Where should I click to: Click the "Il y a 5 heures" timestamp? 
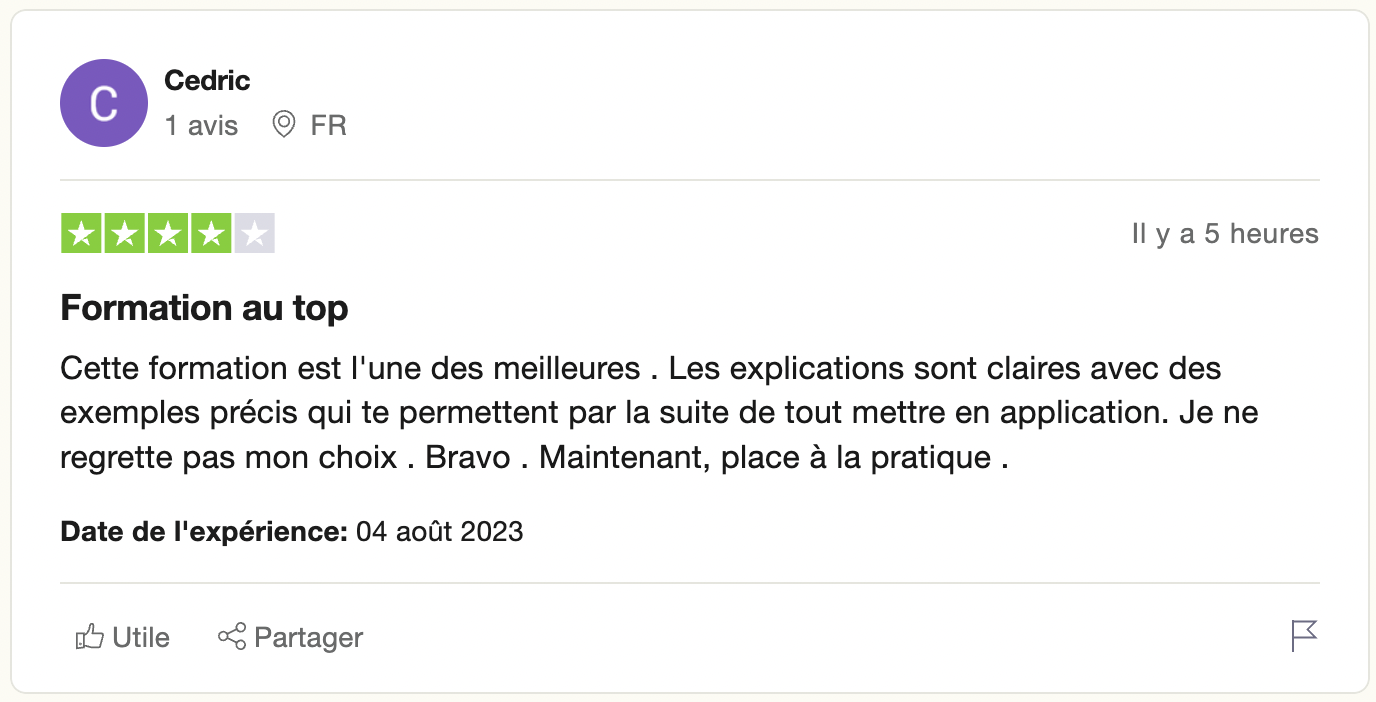pyautogui.click(x=1225, y=234)
